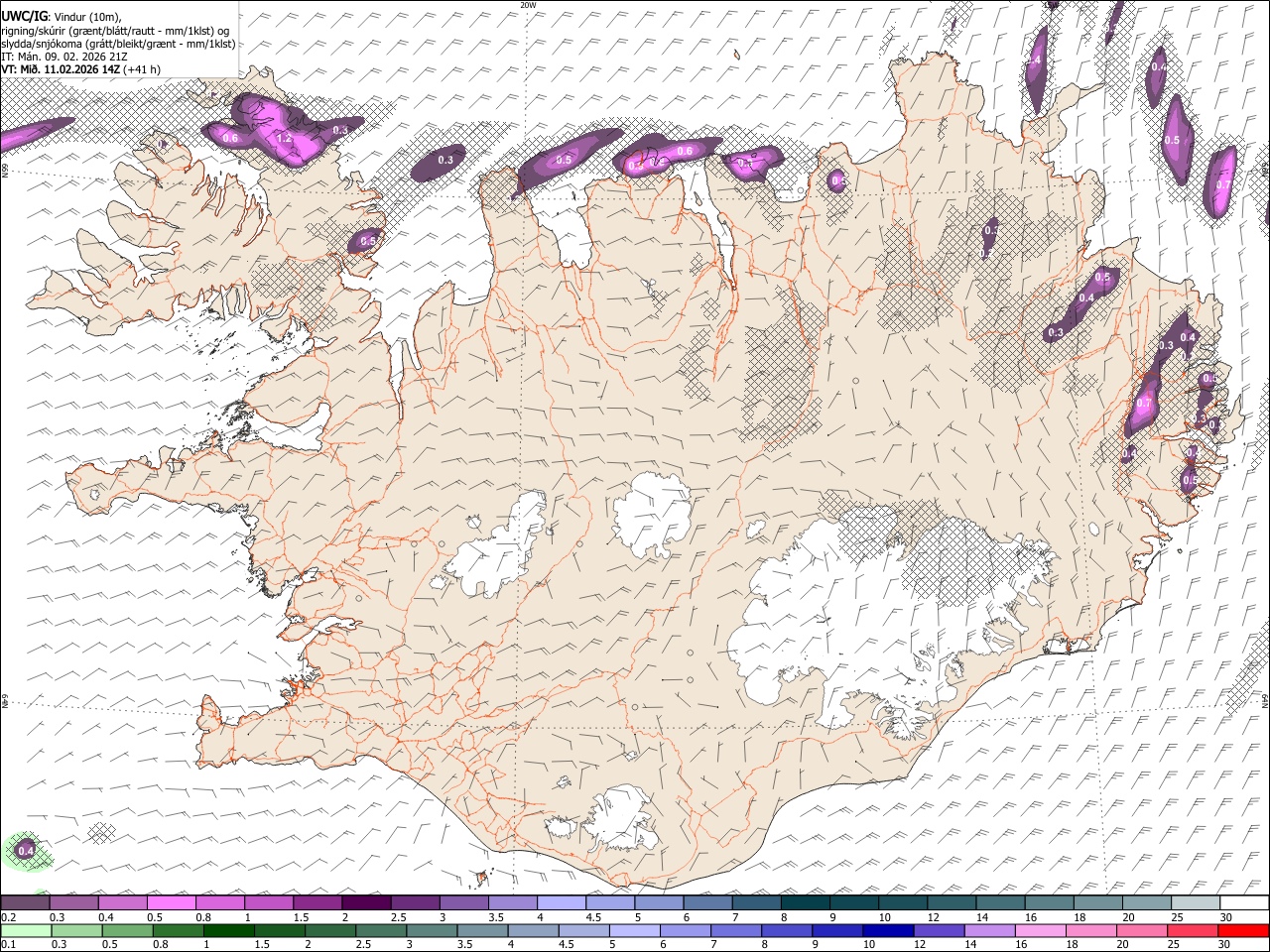This screenshot has width=1270, height=952.
Task: Click the darkest green bottom-row swatch labeled 1
Action: tap(228, 930)
